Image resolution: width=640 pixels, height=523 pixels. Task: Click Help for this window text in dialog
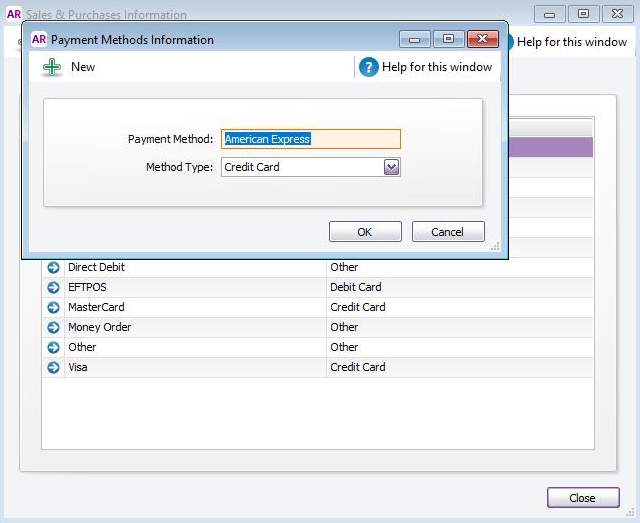437,67
